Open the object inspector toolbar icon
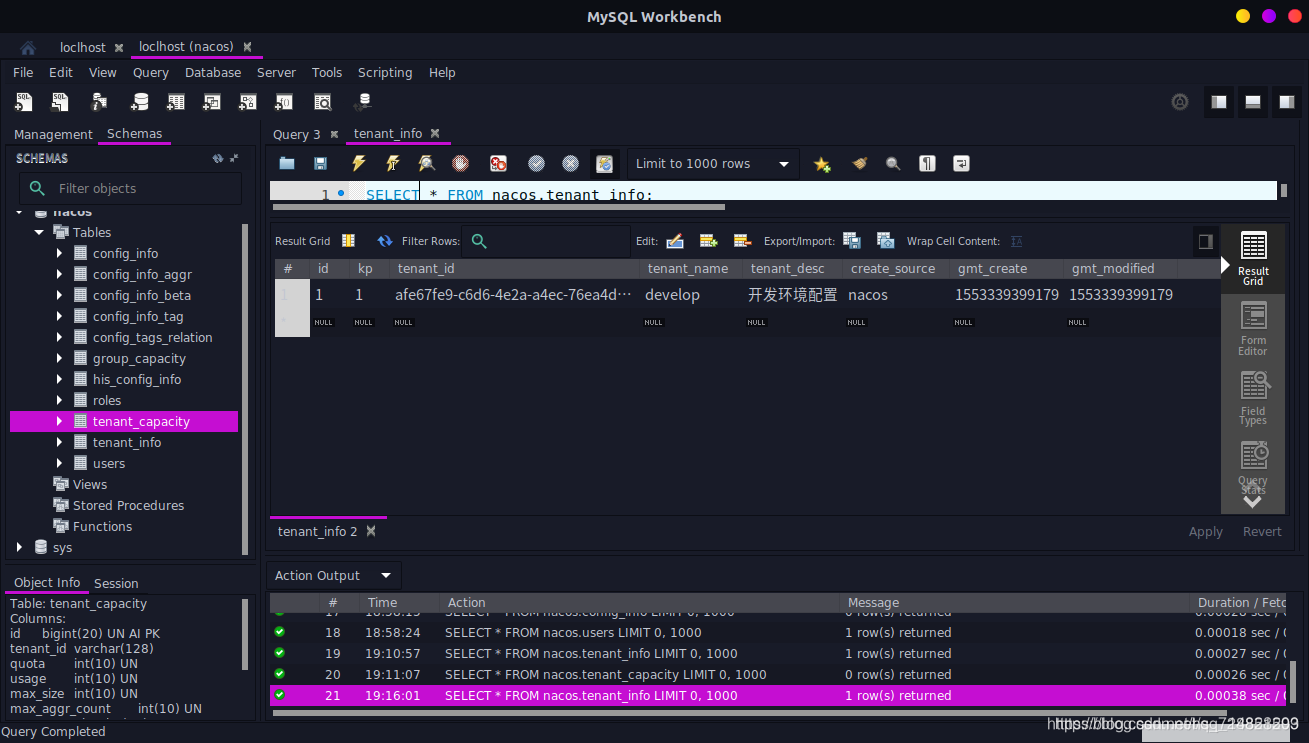Image resolution: width=1309 pixels, height=743 pixels. (x=99, y=102)
